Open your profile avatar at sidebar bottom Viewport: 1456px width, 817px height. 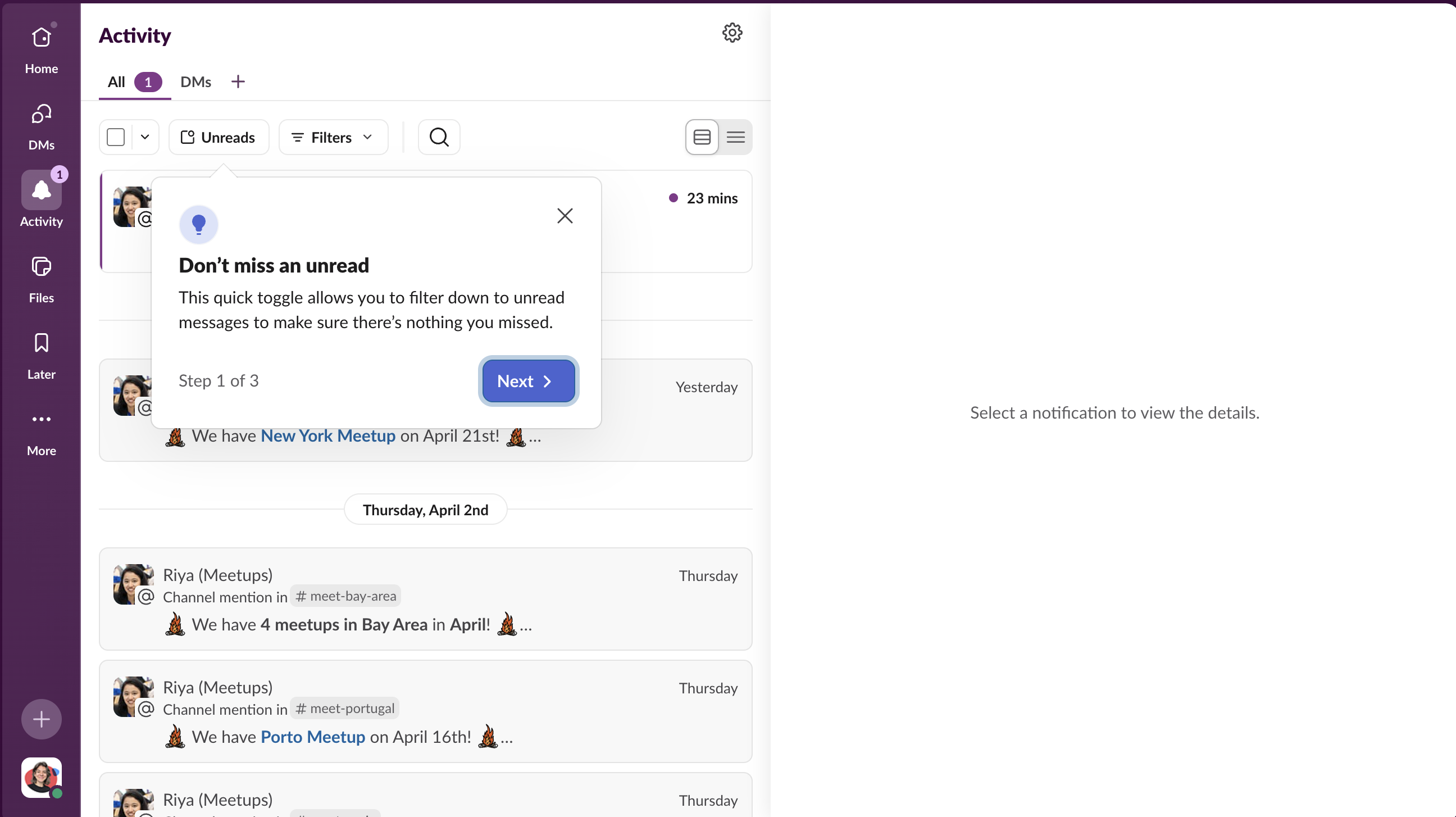[40, 777]
